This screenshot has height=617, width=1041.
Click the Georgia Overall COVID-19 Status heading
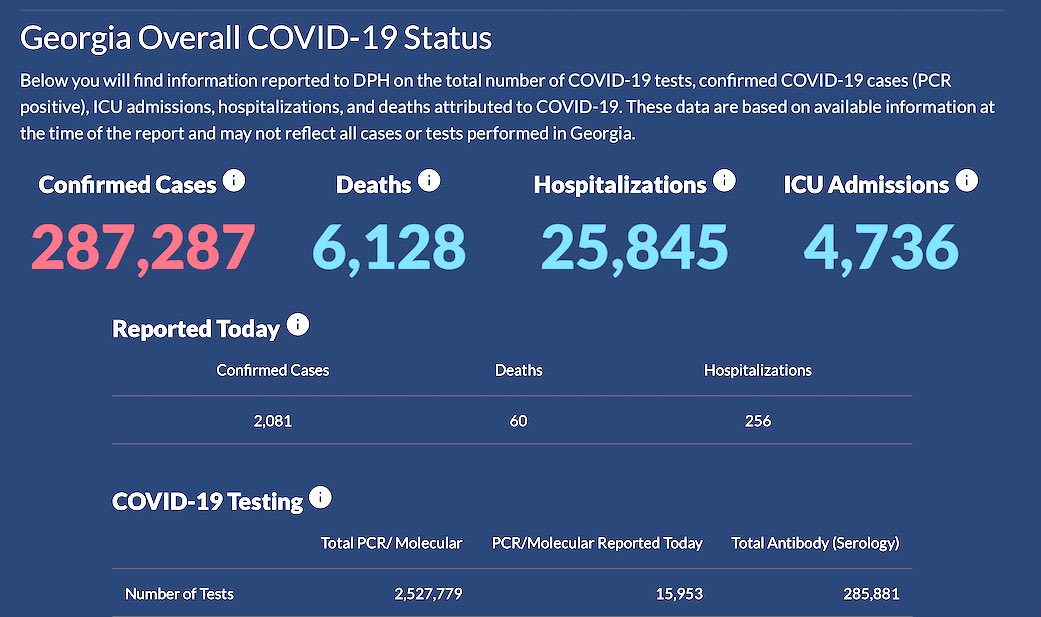pyautogui.click(x=256, y=38)
